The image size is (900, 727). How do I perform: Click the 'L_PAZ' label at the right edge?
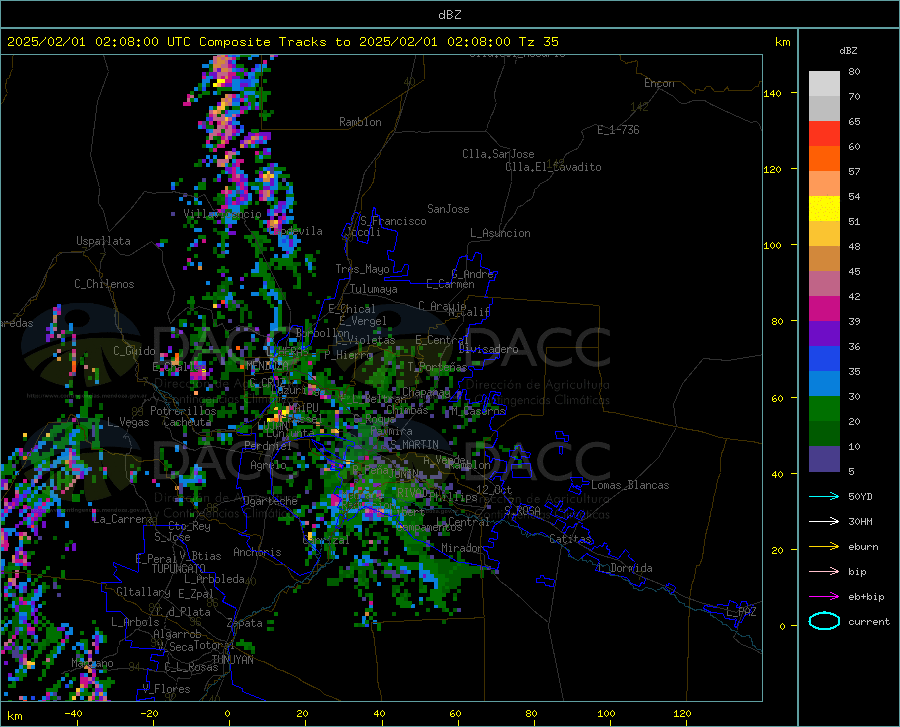[741, 612]
